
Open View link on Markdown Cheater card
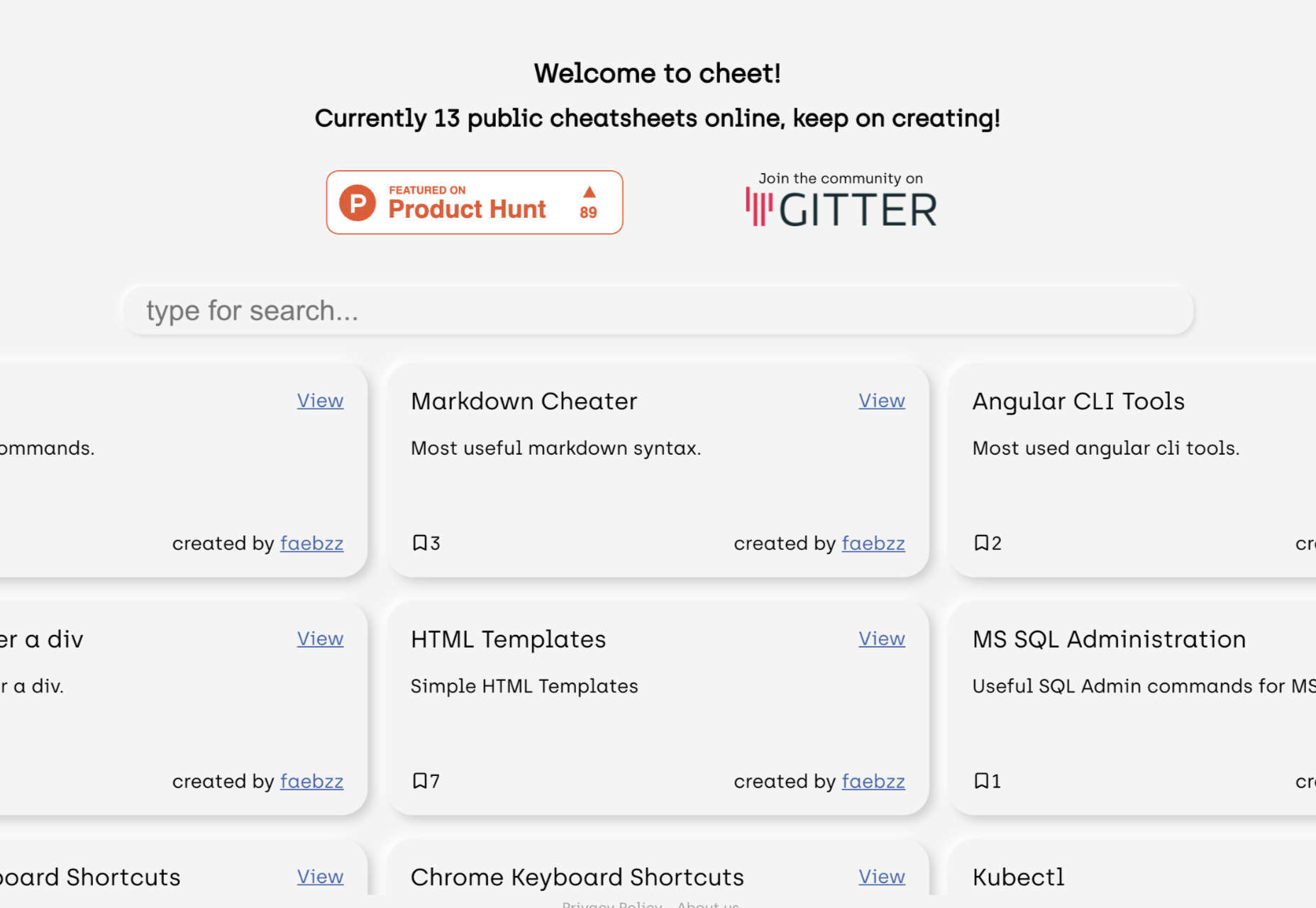882,401
